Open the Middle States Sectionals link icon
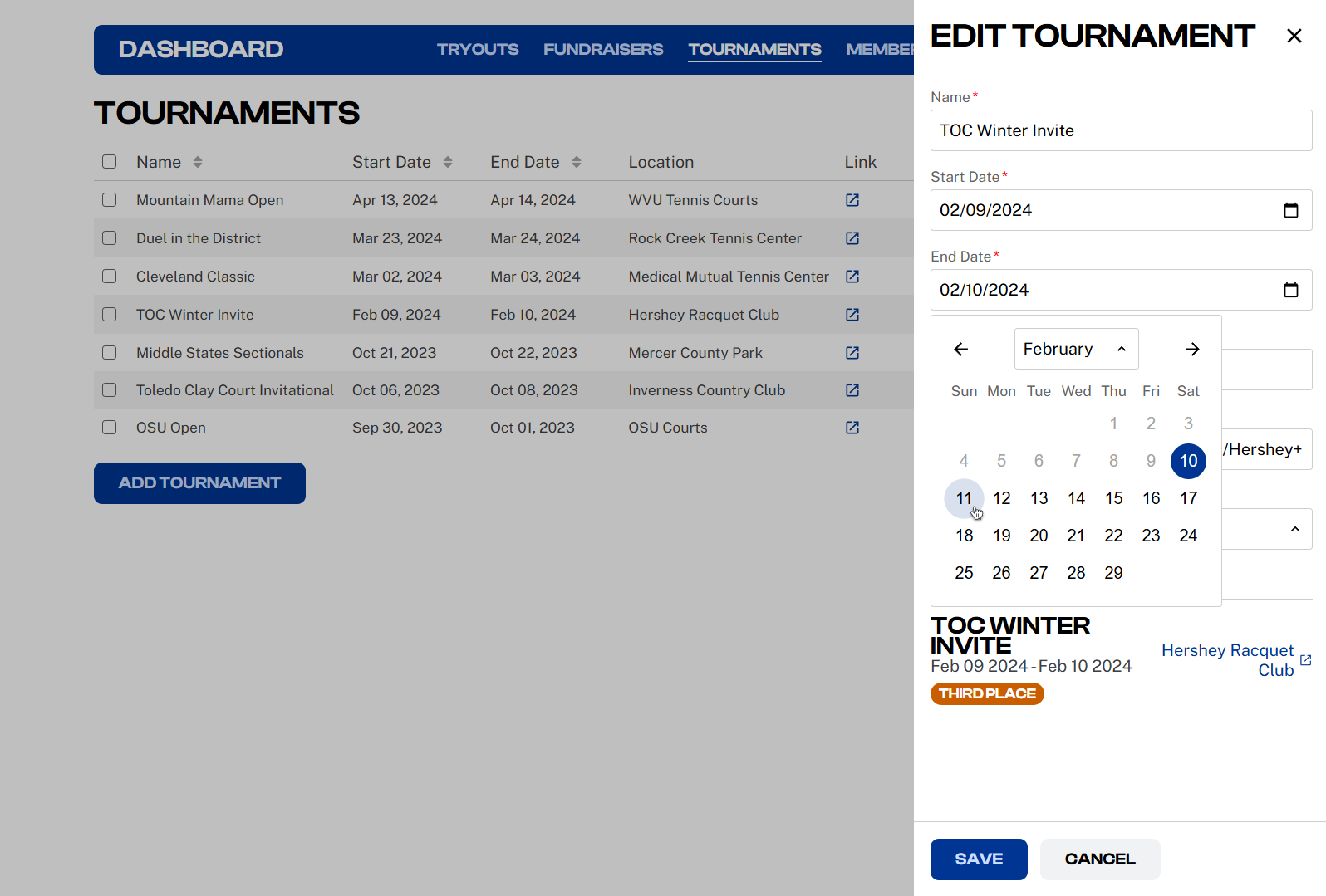 point(852,353)
